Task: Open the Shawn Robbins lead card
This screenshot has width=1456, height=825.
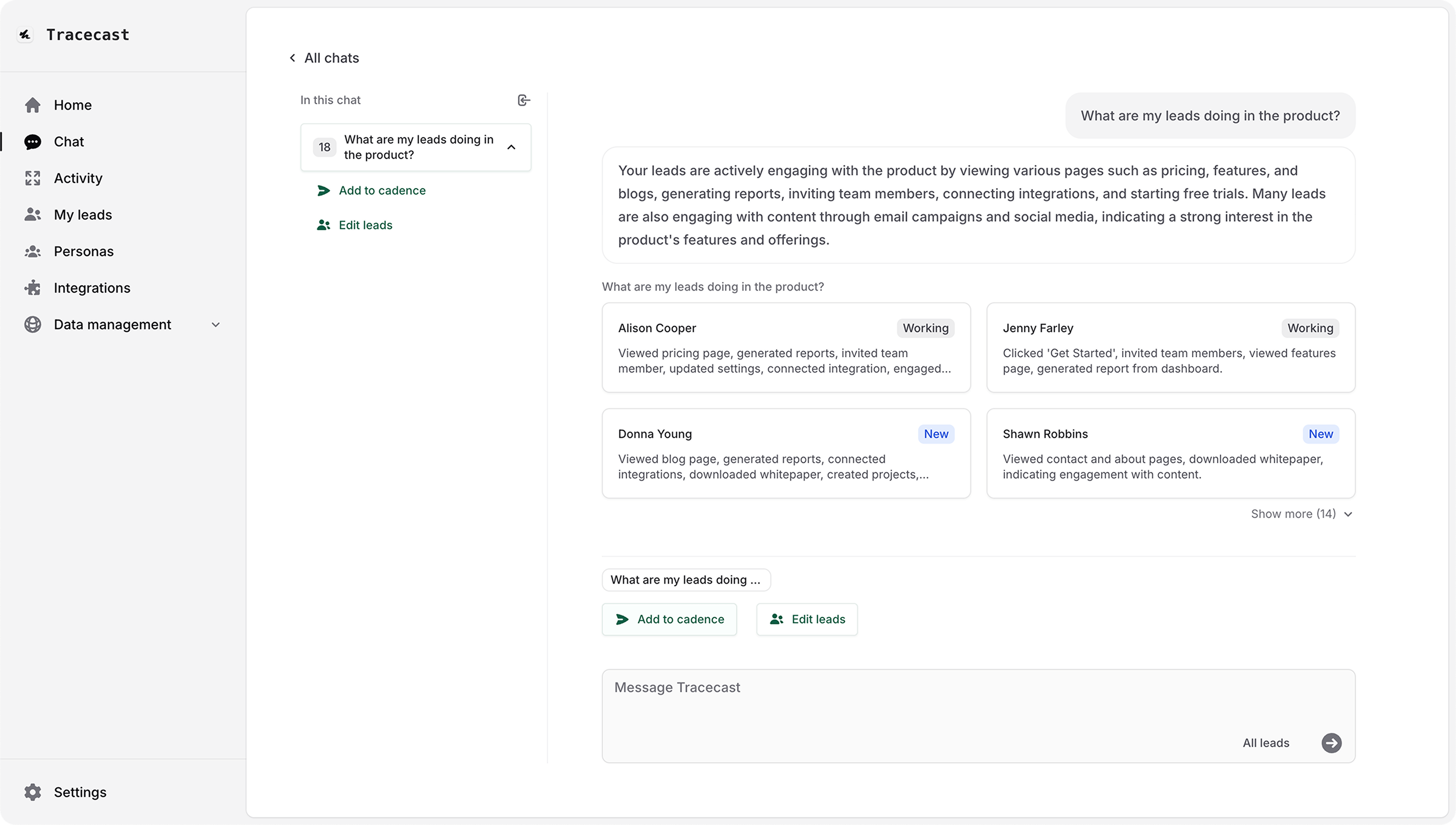Action: tap(1170, 453)
